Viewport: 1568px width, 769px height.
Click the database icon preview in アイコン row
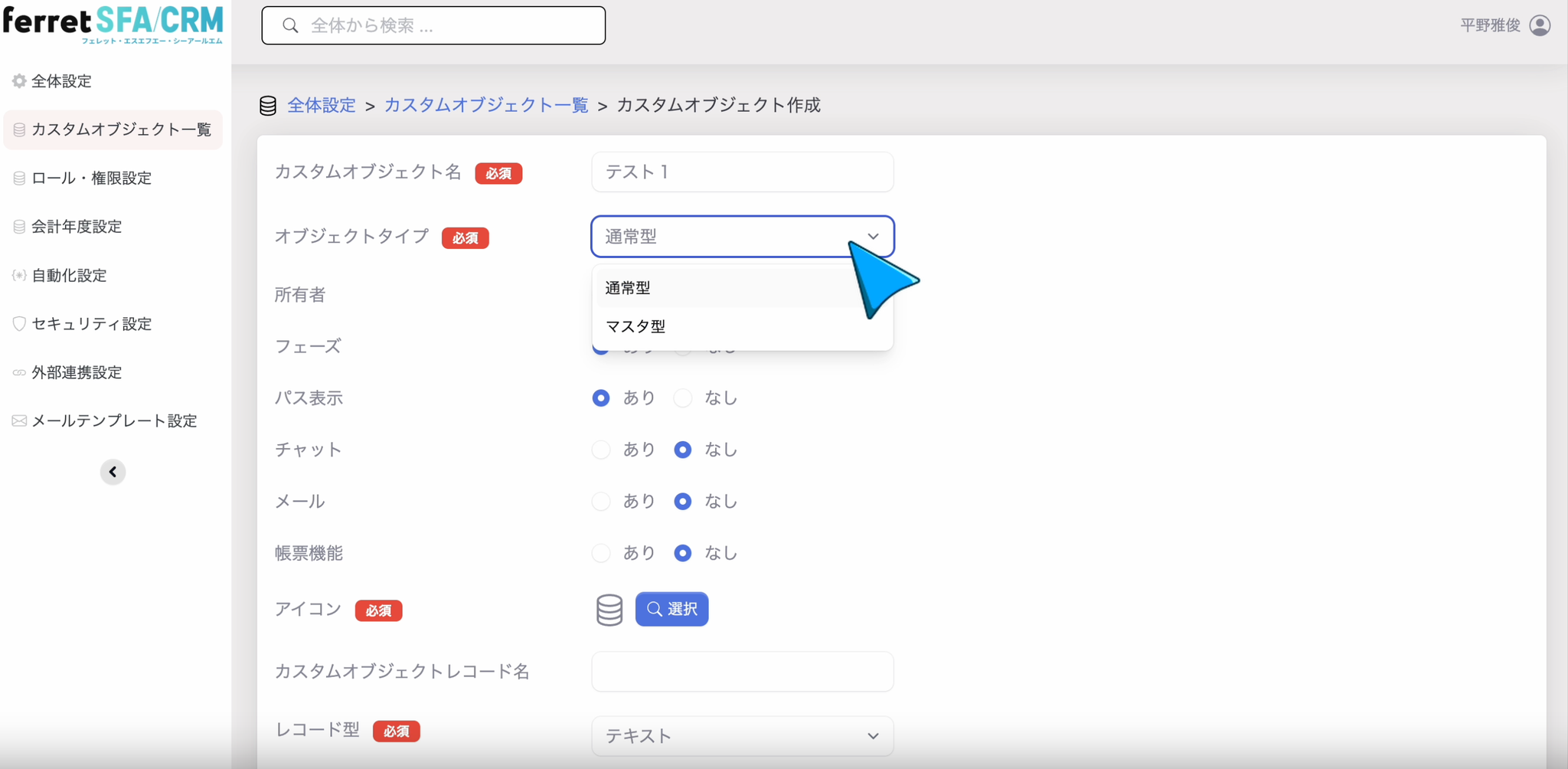coord(609,610)
